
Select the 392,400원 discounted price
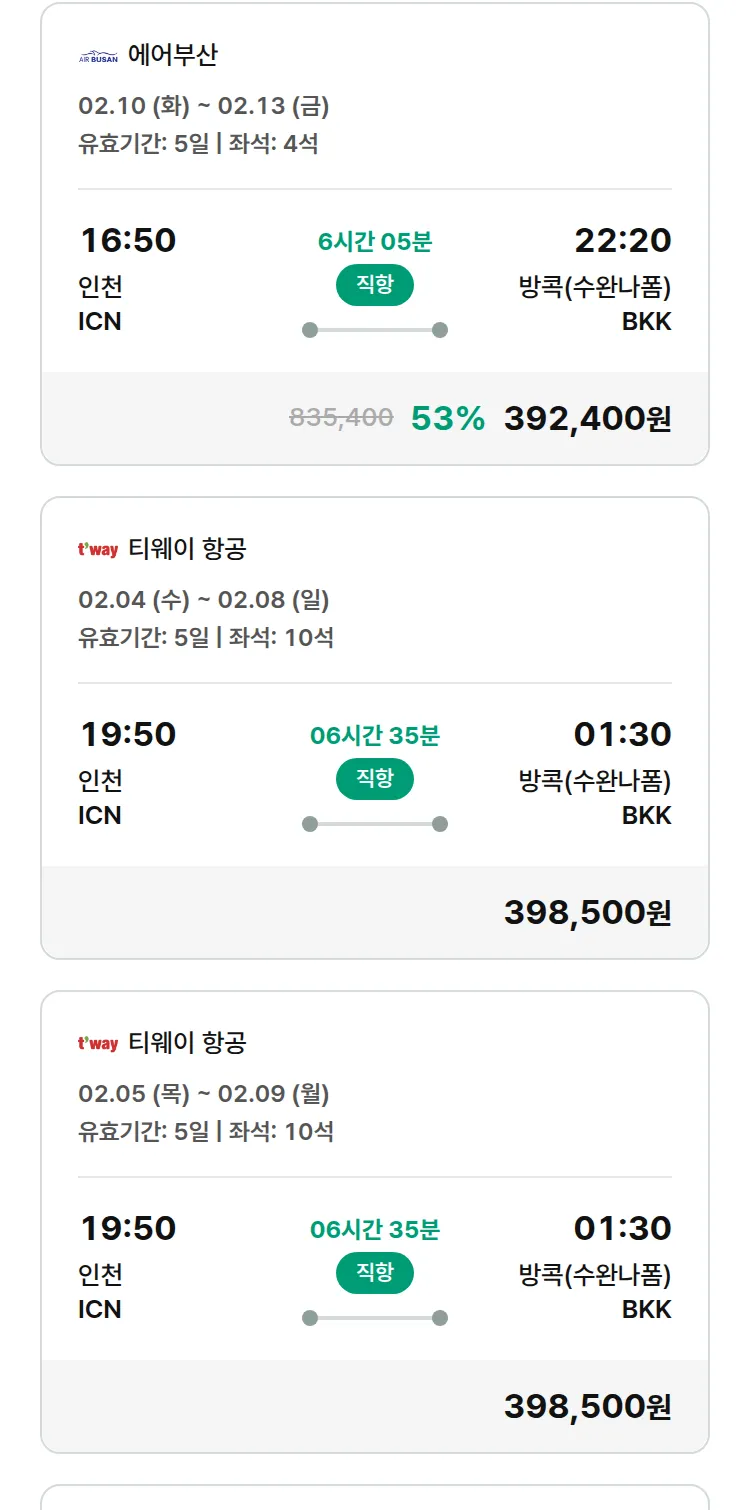(587, 418)
